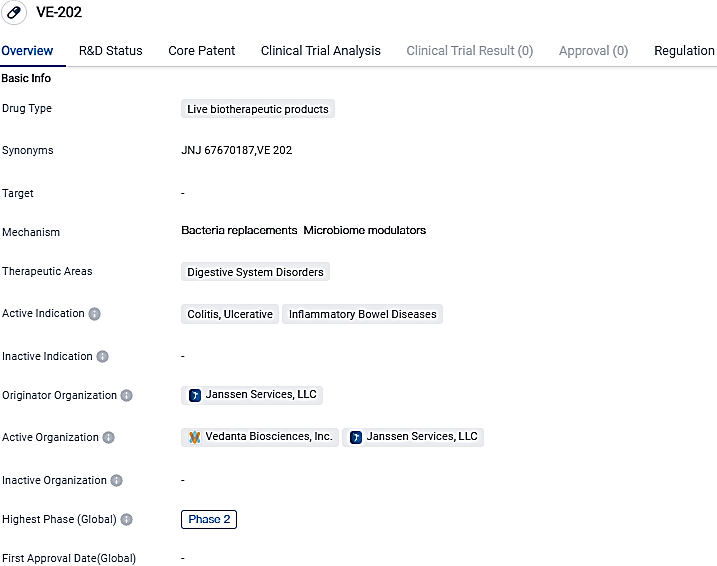717x566 pixels.
Task: Click Janssen logo in Originator Organization row
Action: pyautogui.click(x=195, y=395)
